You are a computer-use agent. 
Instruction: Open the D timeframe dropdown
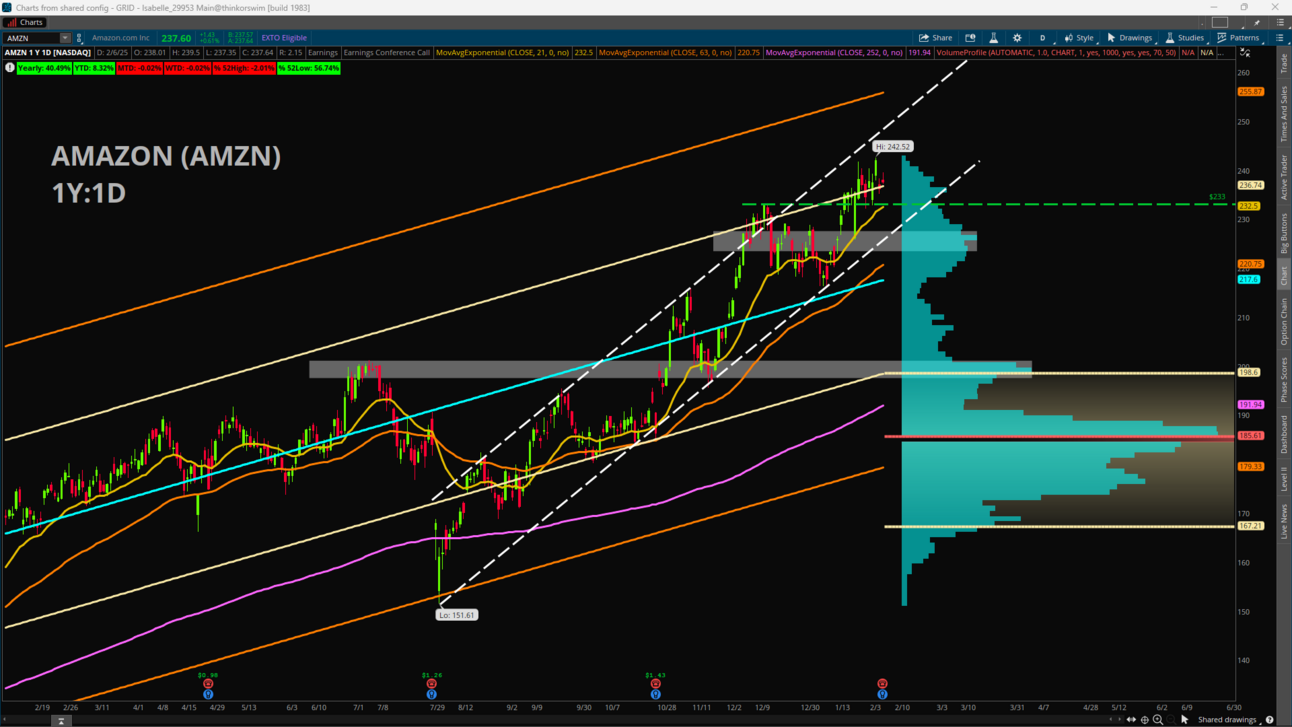[x=1042, y=38]
